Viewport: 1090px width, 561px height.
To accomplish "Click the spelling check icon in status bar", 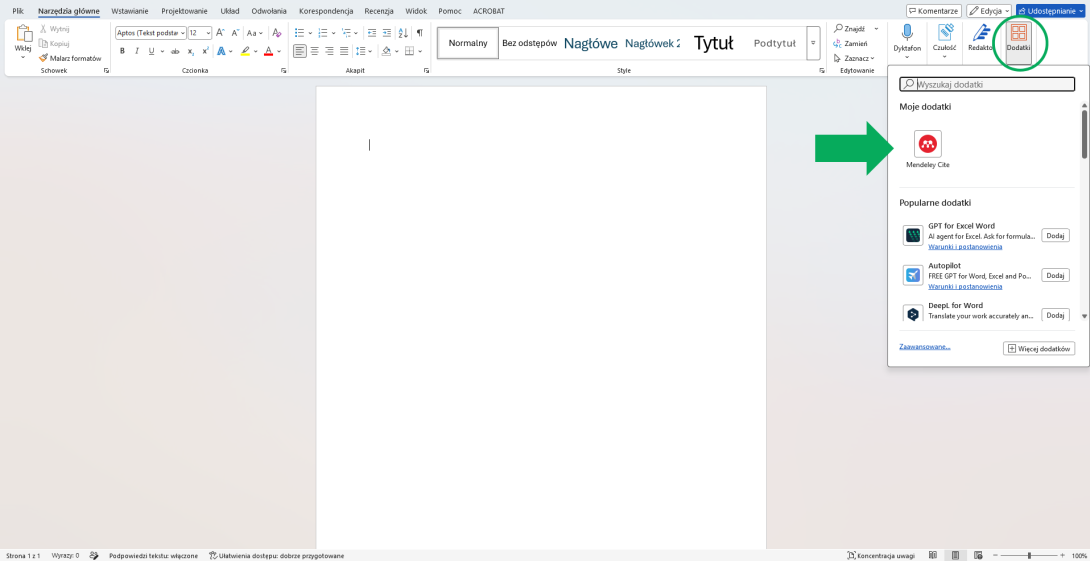I will coord(94,555).
